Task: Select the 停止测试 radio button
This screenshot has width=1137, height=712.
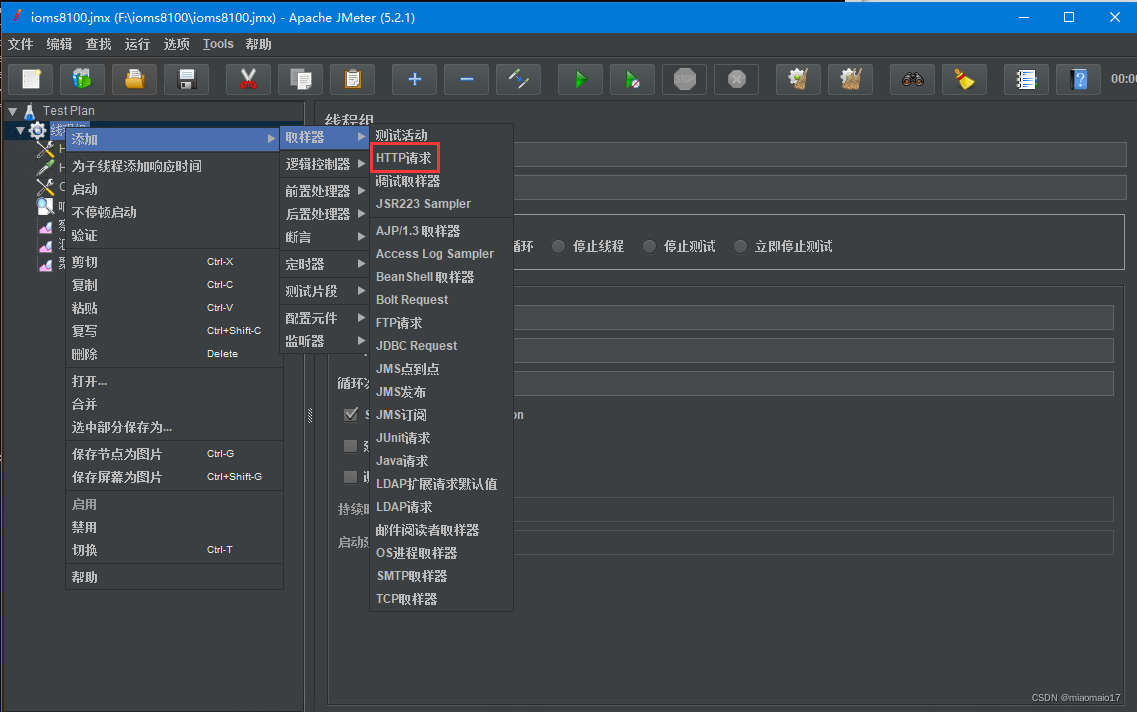Action: pos(649,247)
